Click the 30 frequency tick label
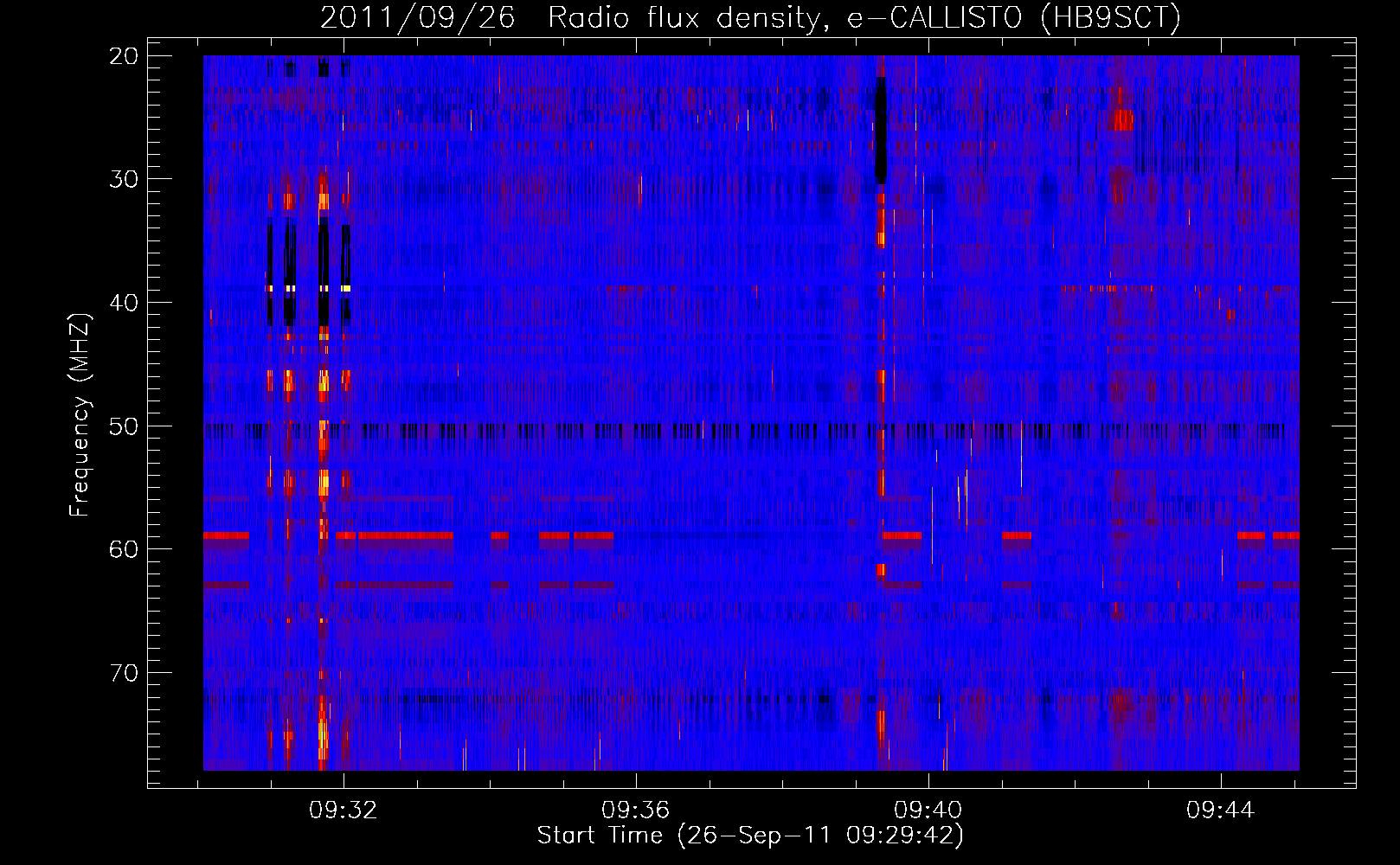Screen dimensions: 1400x865 [125, 180]
